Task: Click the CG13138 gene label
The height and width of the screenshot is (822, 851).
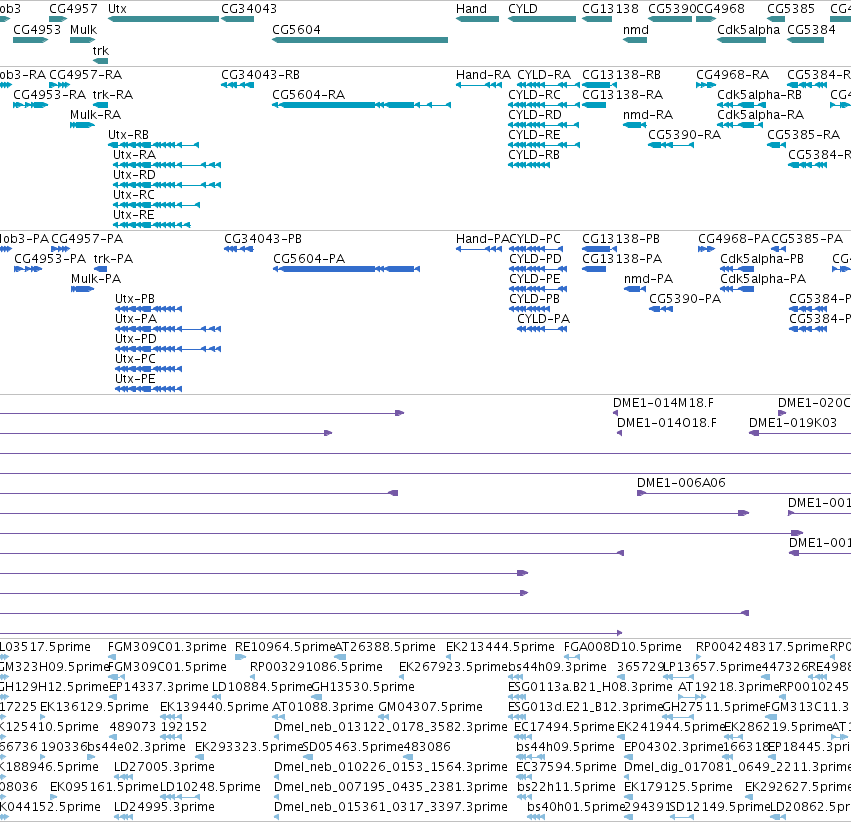Action: coord(610,9)
